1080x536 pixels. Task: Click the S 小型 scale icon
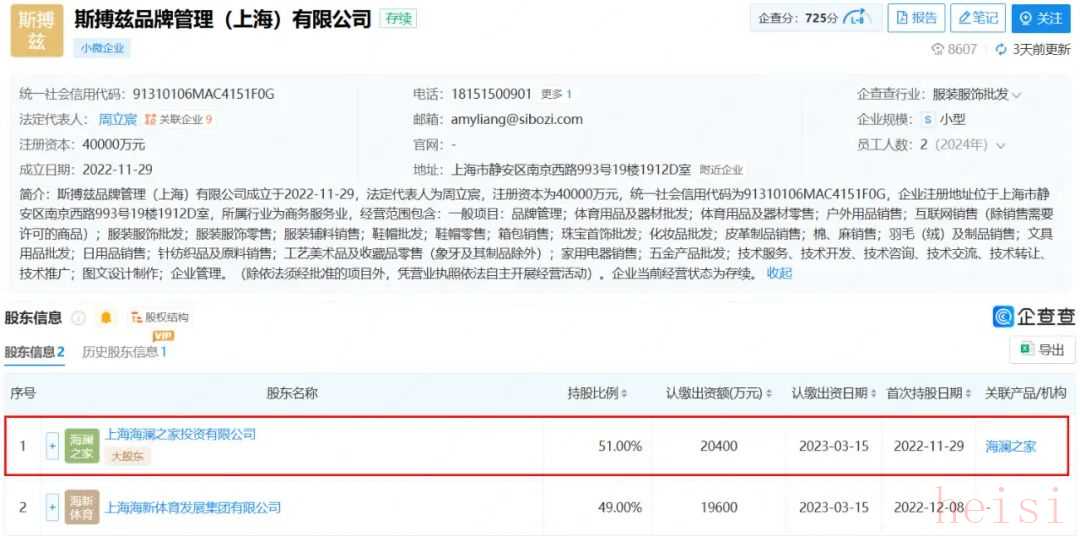928,120
